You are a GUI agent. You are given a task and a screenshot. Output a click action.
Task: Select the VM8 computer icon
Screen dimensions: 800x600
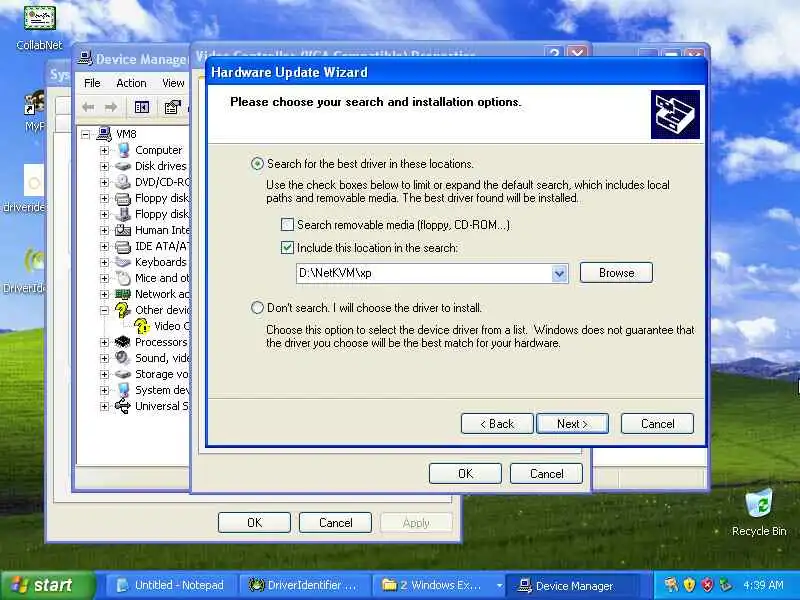104,134
